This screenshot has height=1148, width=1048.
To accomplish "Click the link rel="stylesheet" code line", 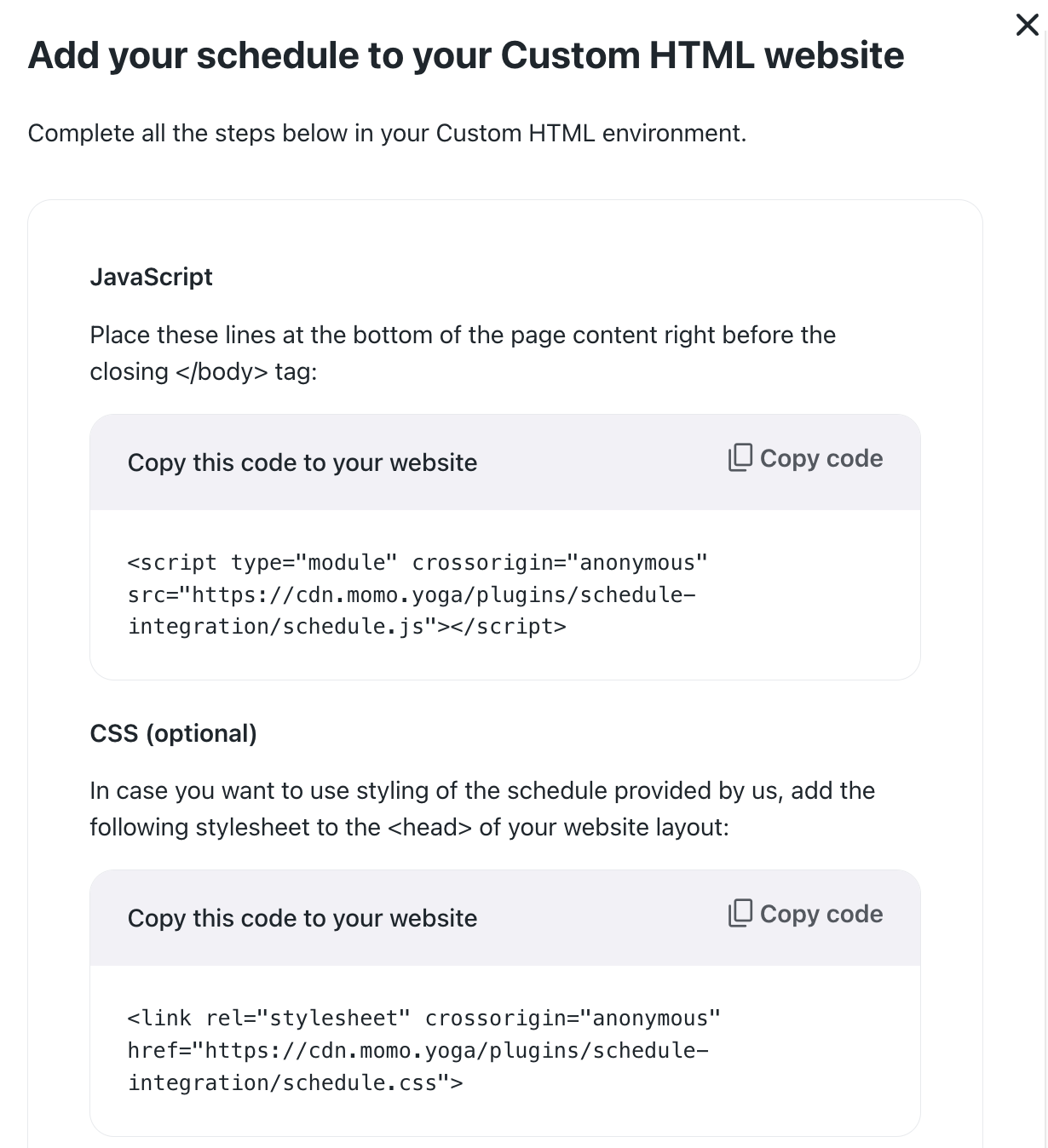I will [x=423, y=1019].
